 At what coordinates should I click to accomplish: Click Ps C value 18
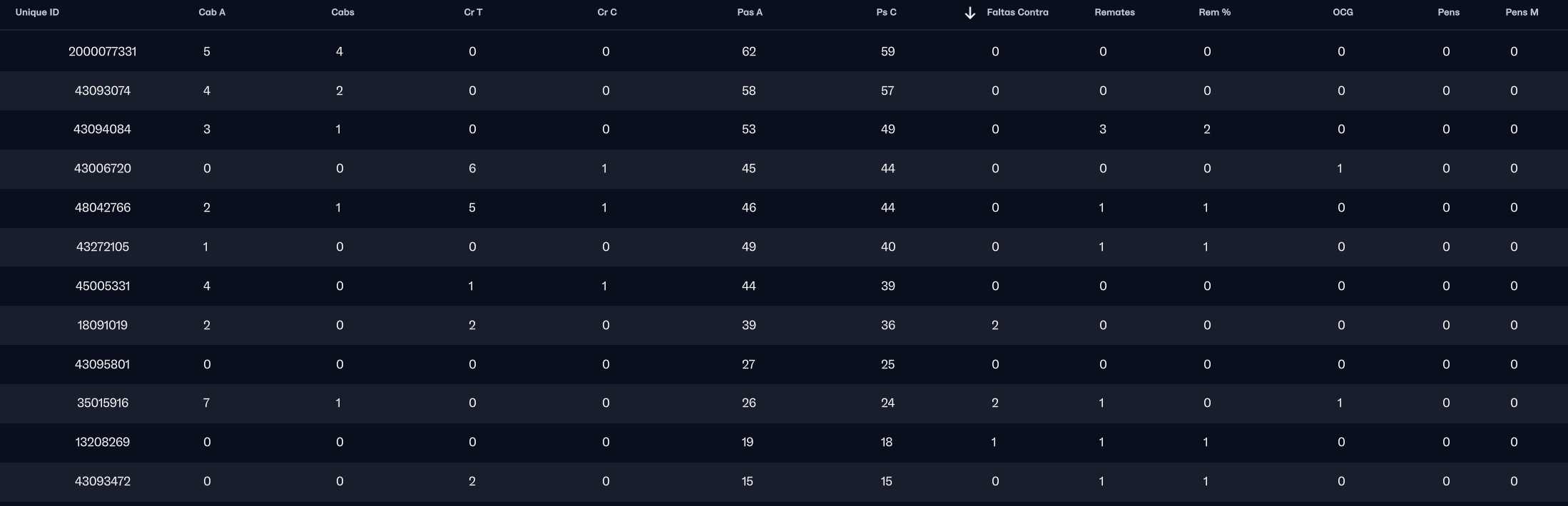887,443
